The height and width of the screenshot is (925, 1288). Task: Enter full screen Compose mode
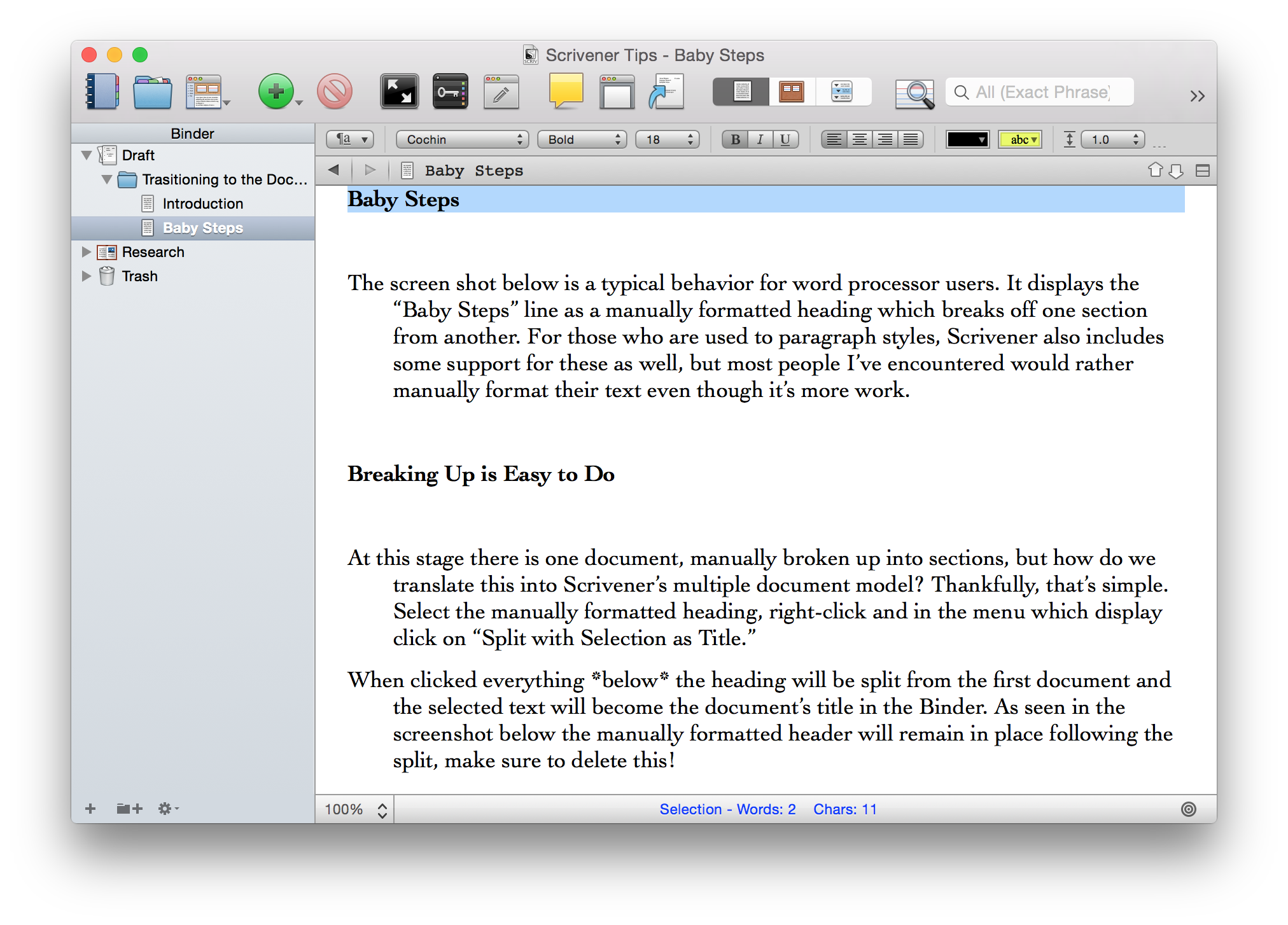399,92
